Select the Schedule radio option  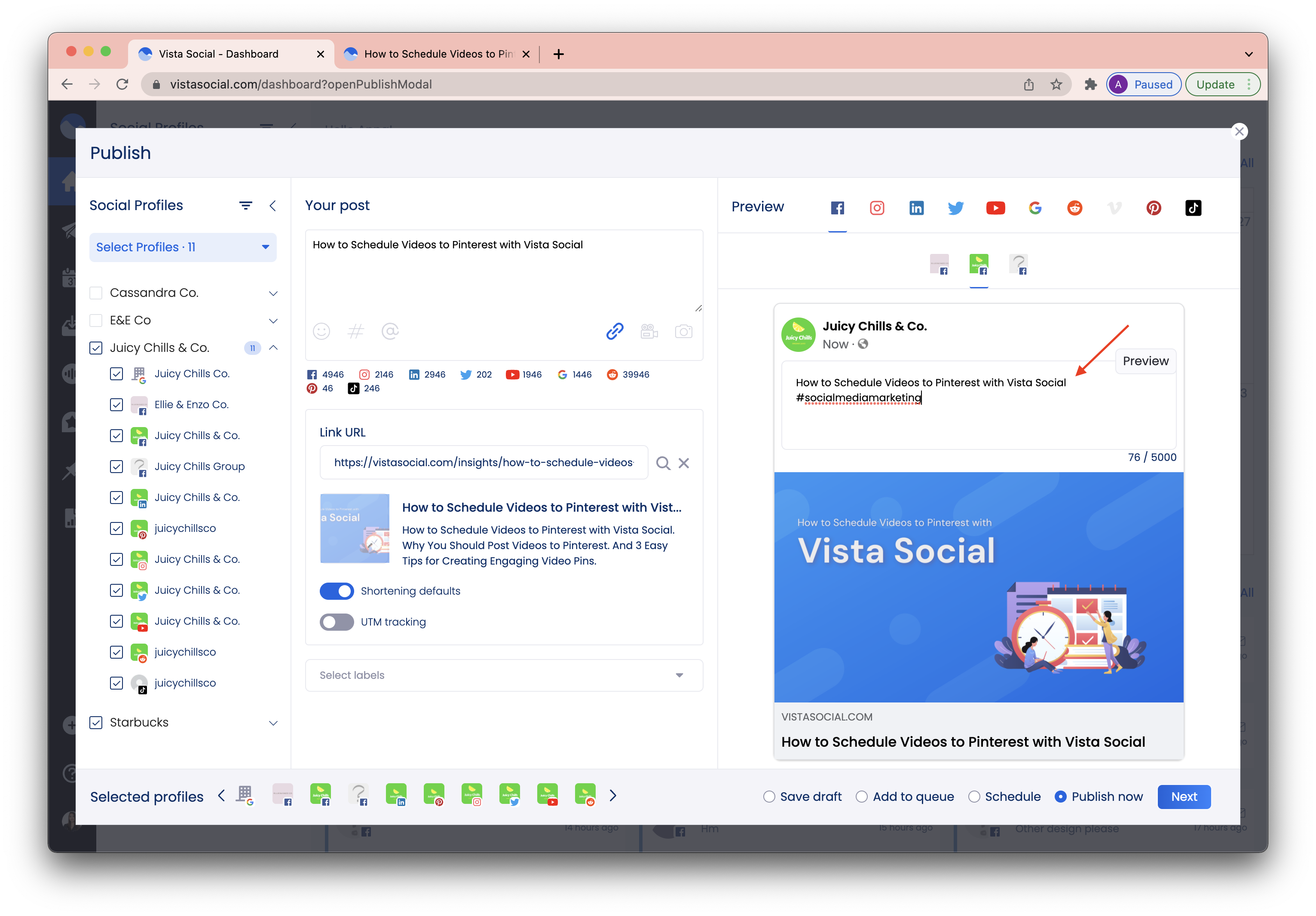coord(974,797)
